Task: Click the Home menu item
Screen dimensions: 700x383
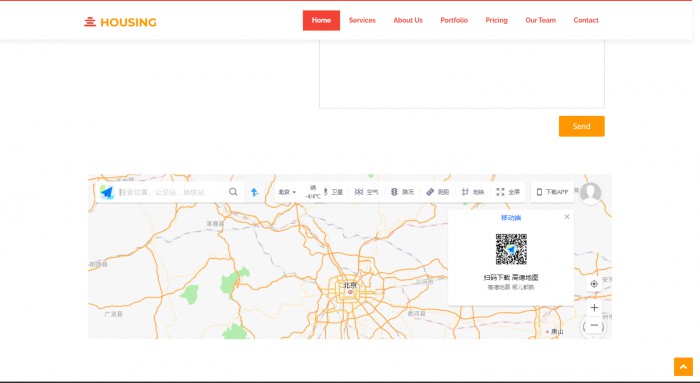Action: coord(321,20)
